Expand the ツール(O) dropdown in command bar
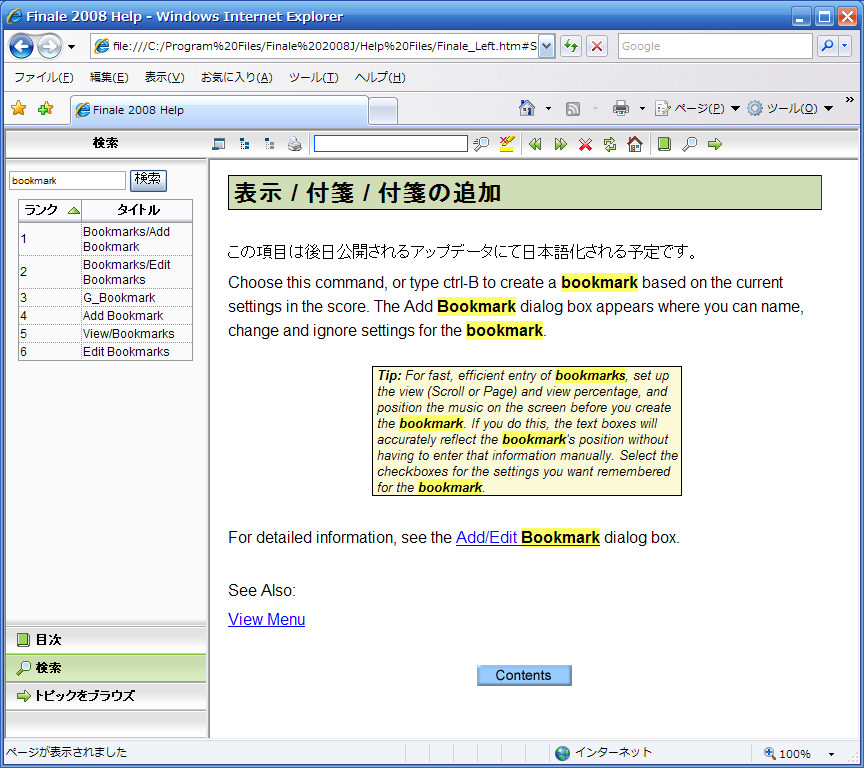Viewport: 864px width, 768px height. tap(790, 109)
